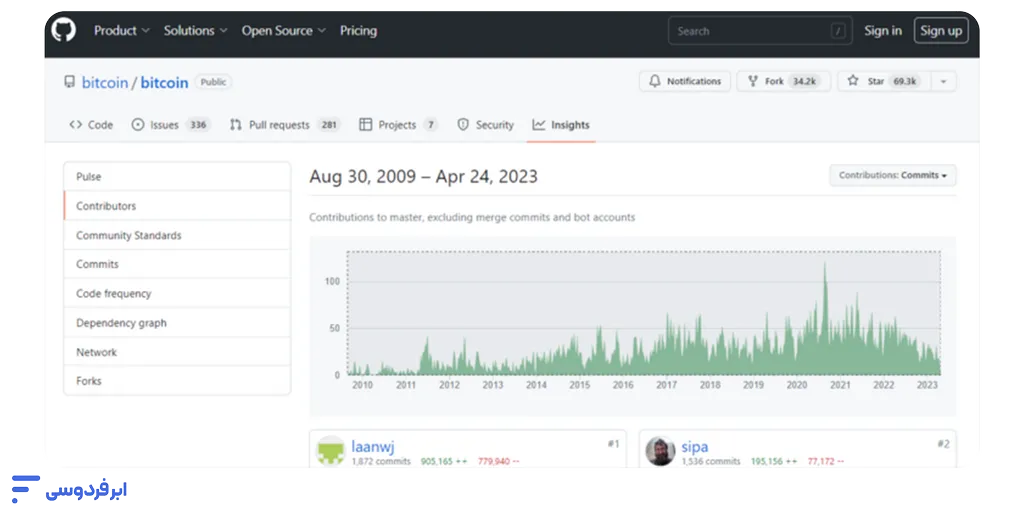Click the Sign up button
1024x515 pixels.
(x=940, y=31)
